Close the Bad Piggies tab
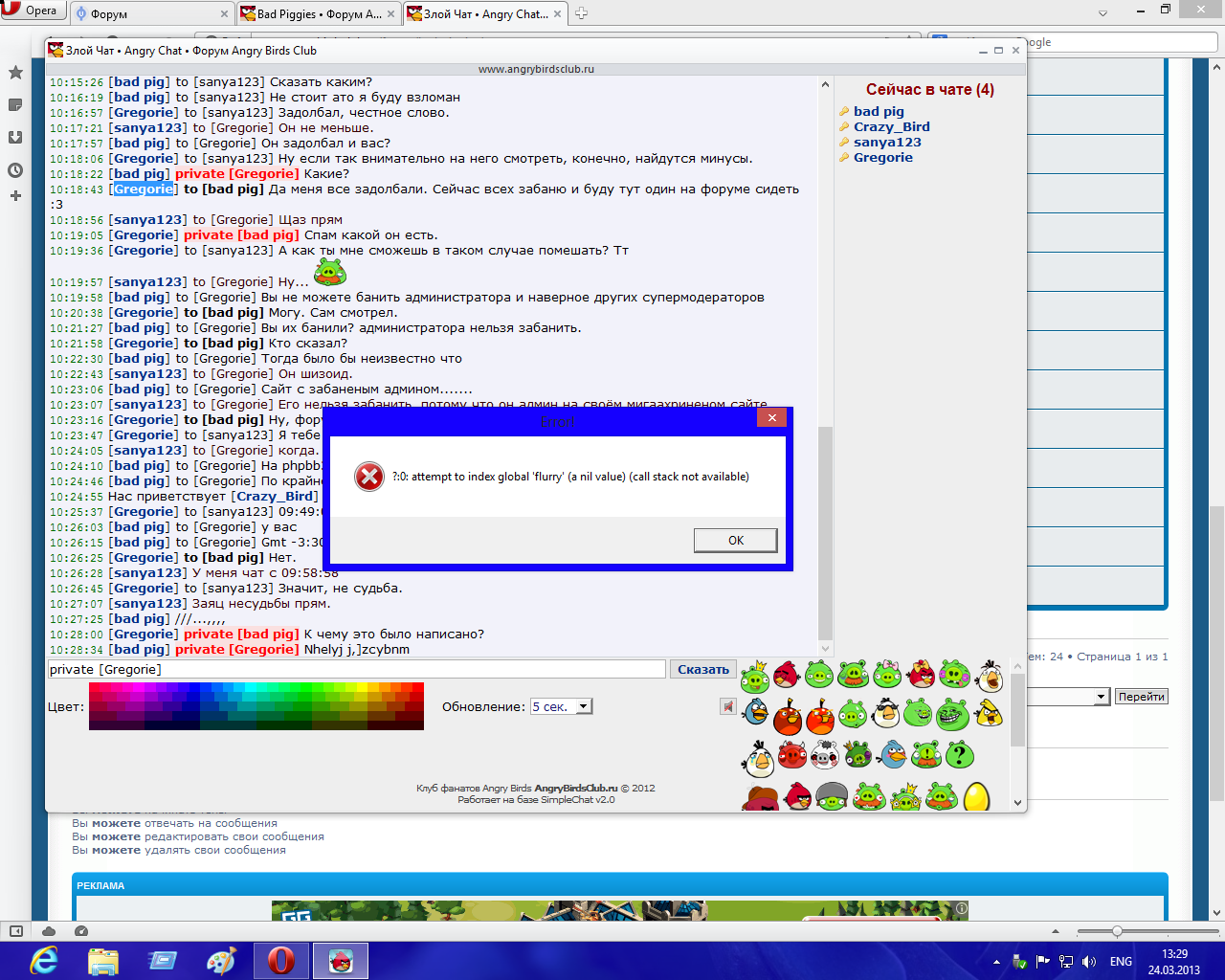The width and height of the screenshot is (1225, 980). pos(390,14)
